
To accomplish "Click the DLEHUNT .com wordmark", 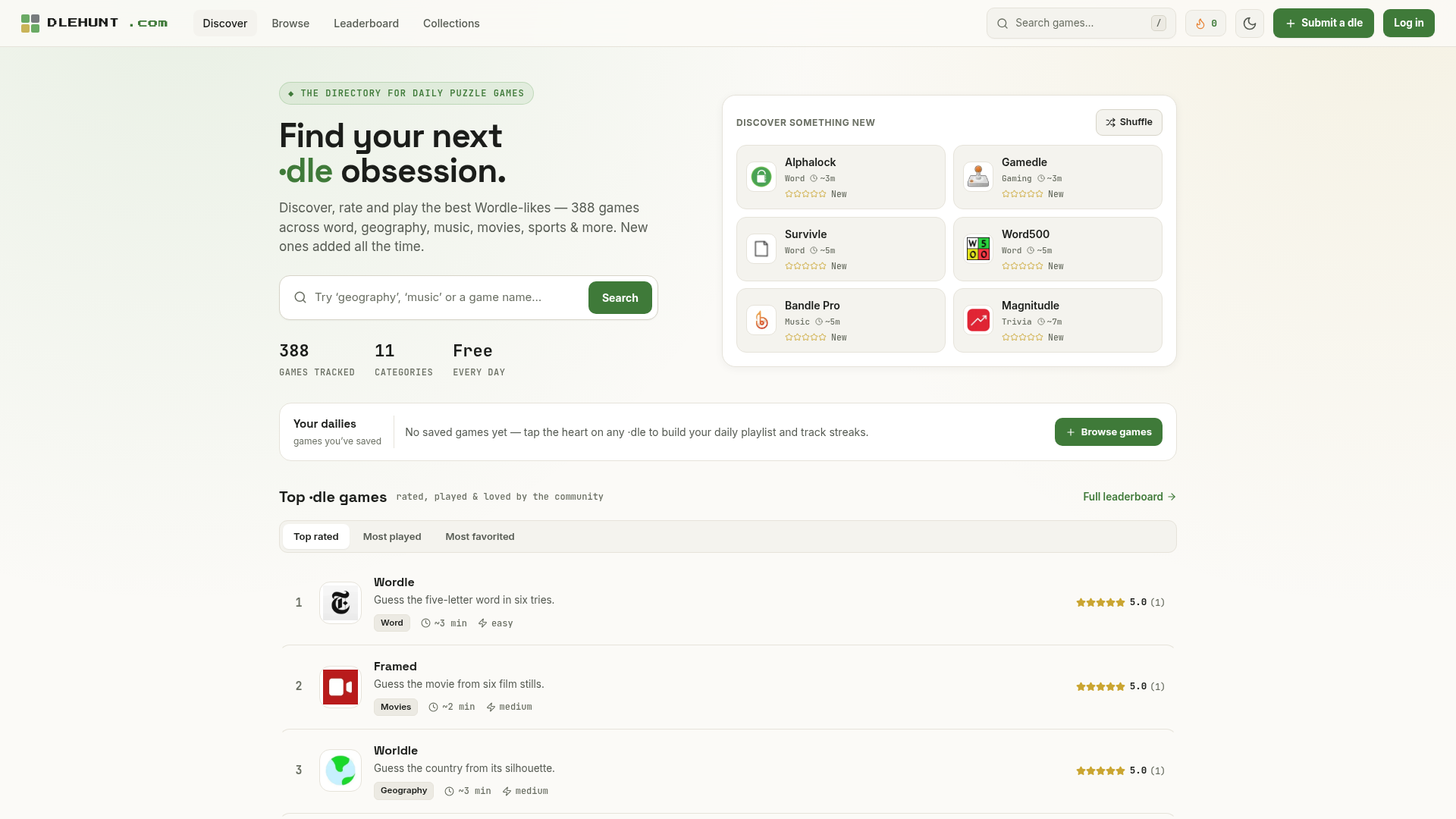I will point(107,24).
